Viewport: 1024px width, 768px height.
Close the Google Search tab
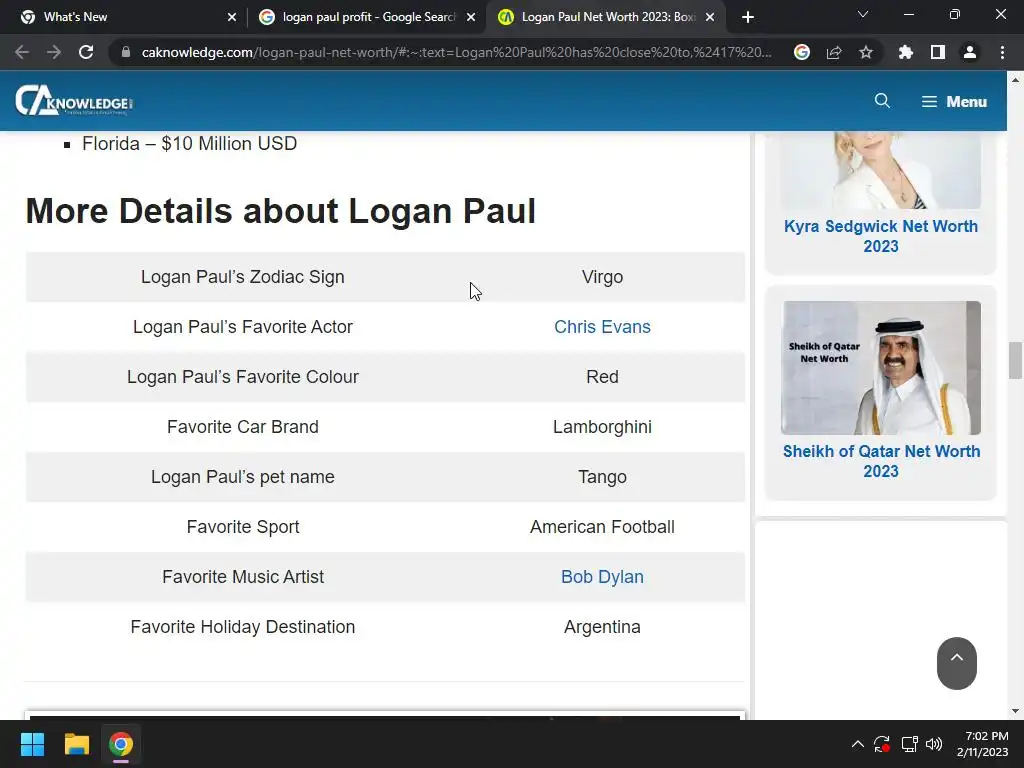(471, 17)
